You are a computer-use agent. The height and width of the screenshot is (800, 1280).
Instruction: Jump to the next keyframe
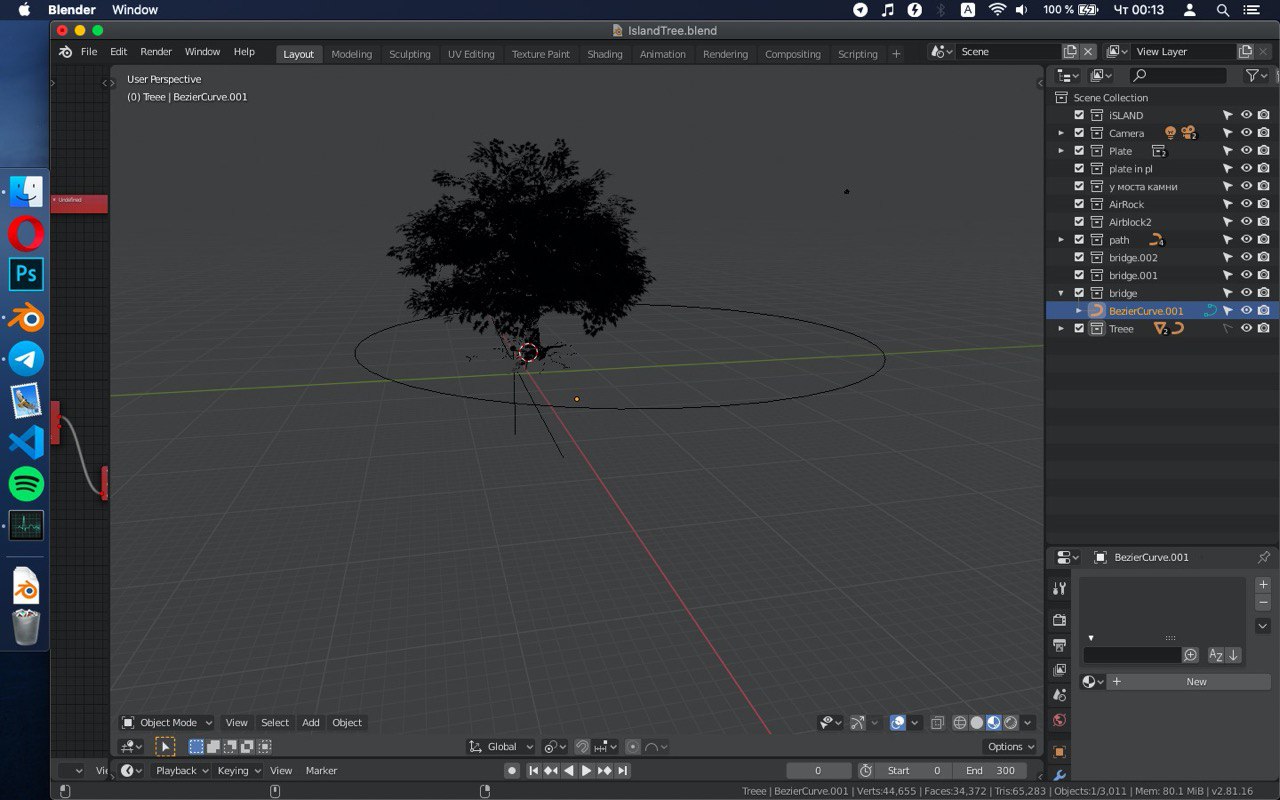(x=605, y=770)
